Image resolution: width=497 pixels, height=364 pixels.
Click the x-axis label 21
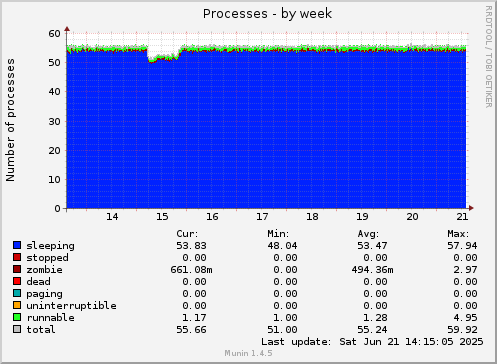[x=462, y=217]
